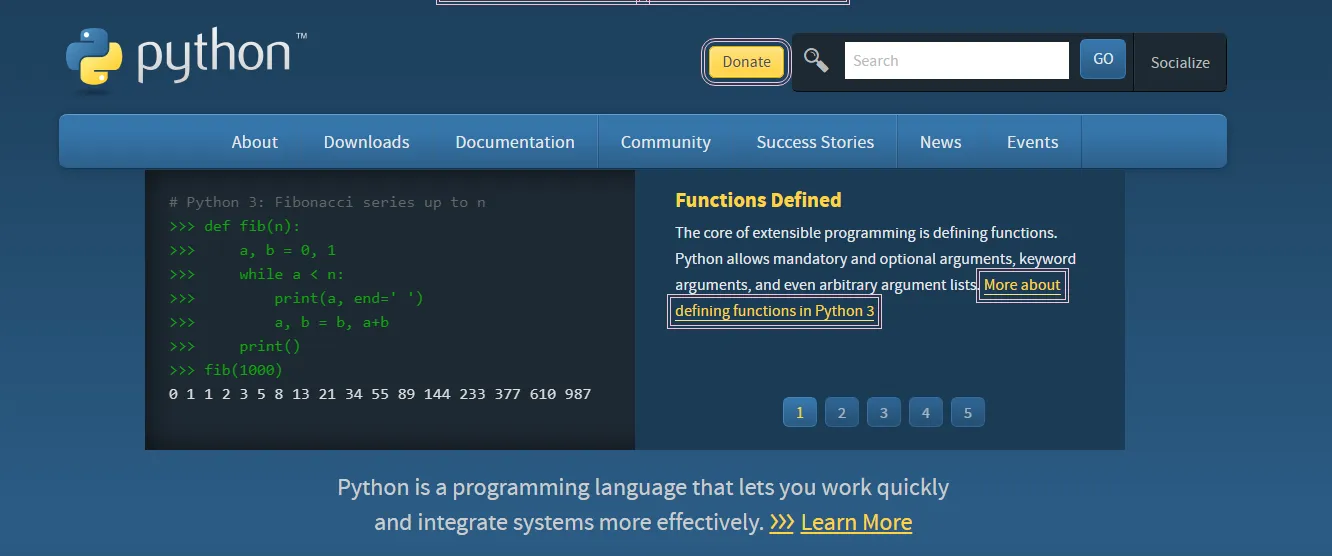Switch to carousel slide 5
This screenshot has height=556, width=1332.
[x=968, y=412]
